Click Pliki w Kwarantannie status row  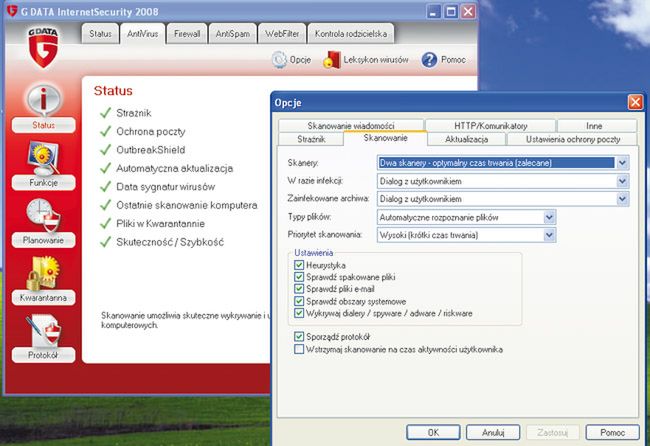point(153,223)
